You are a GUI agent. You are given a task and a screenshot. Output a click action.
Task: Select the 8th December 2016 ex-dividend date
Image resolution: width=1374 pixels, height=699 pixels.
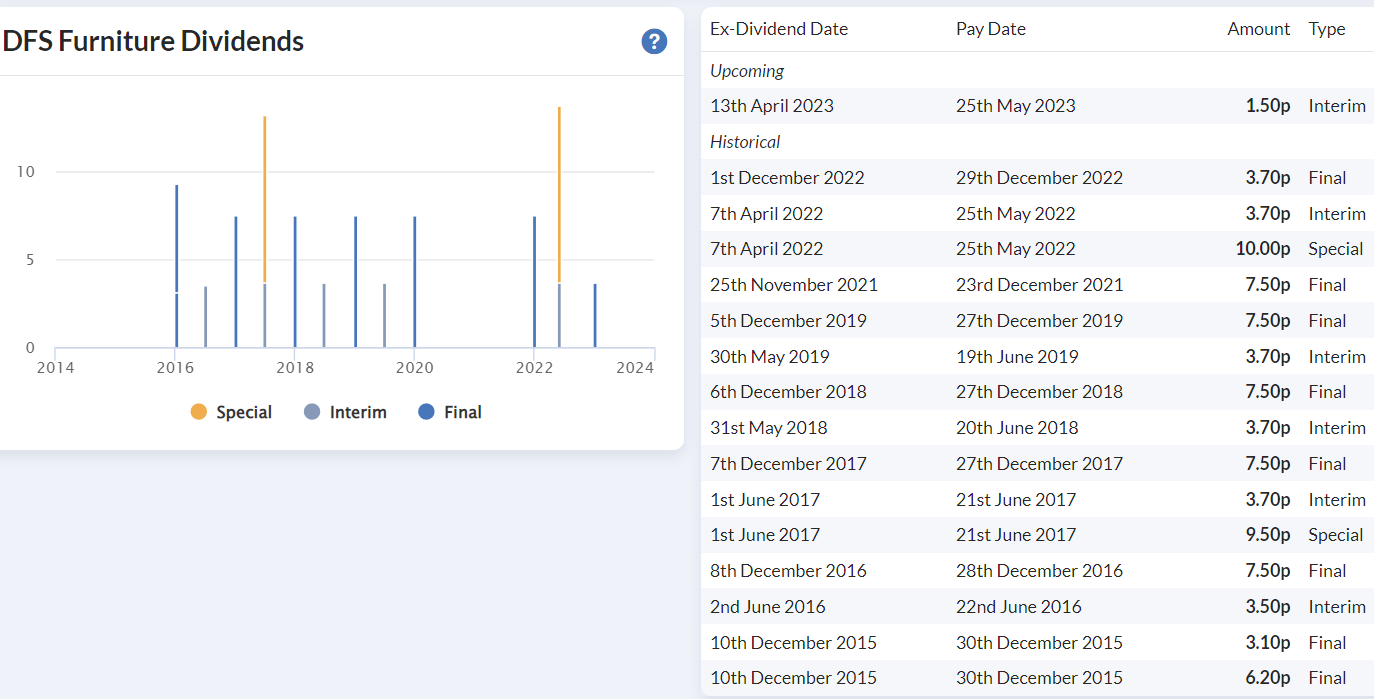pos(788,571)
